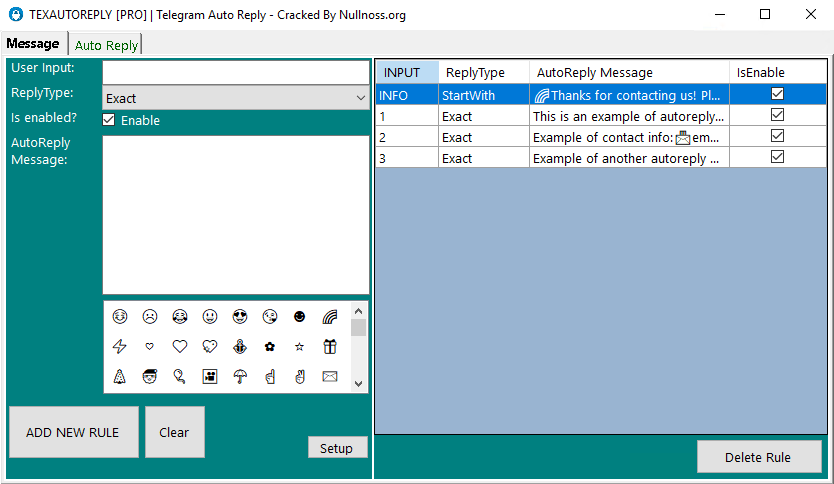
Task: Select the INFO input cell
Action: tap(407, 95)
